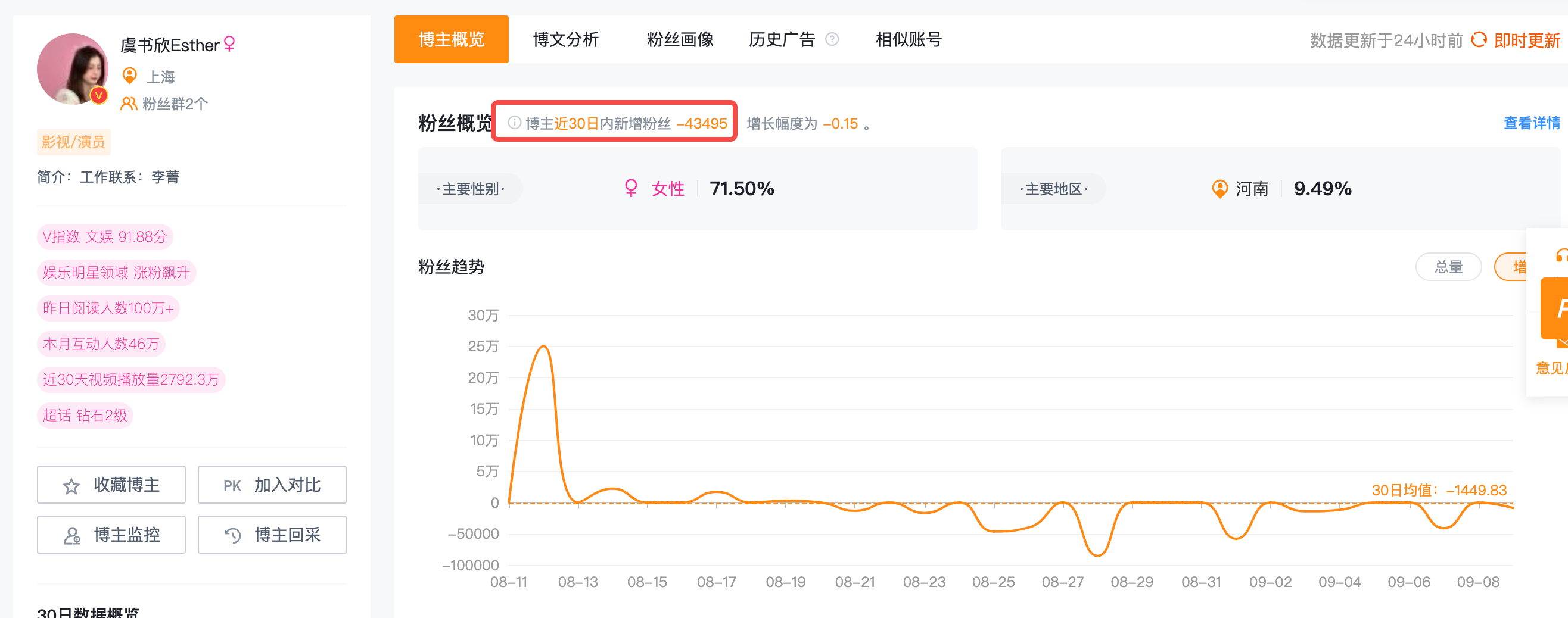
Task: Click the location pin icon beside 上海
Action: click(130, 76)
